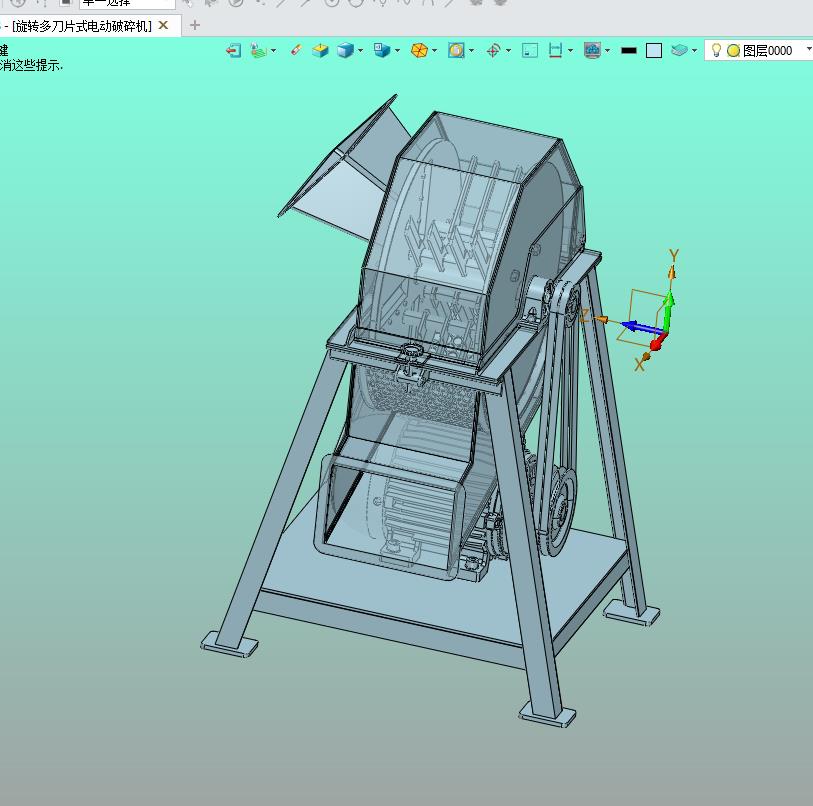Expand the dropdown next to the sketch grid icon
813x806 pixels.
coord(273,51)
